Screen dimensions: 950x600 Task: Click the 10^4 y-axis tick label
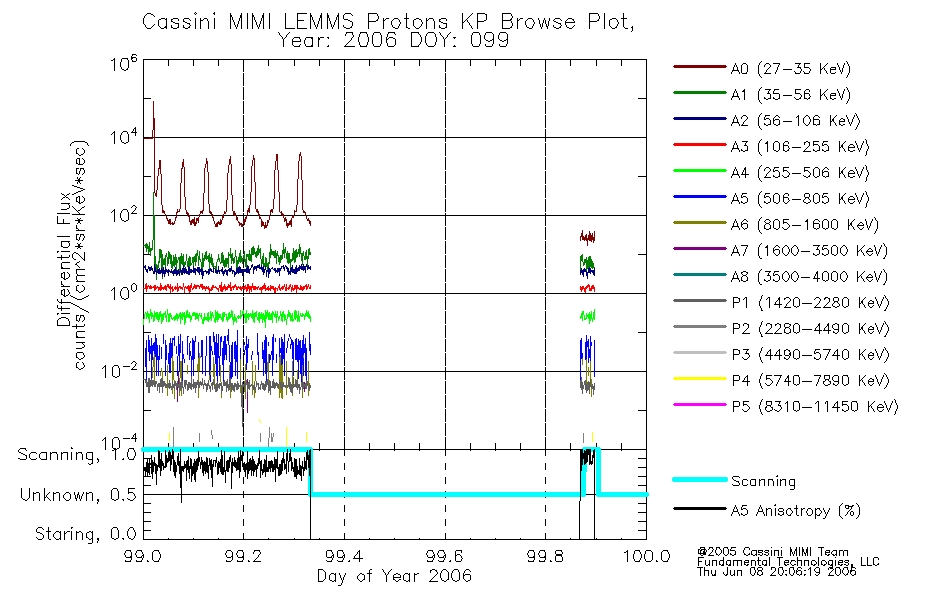pos(124,137)
